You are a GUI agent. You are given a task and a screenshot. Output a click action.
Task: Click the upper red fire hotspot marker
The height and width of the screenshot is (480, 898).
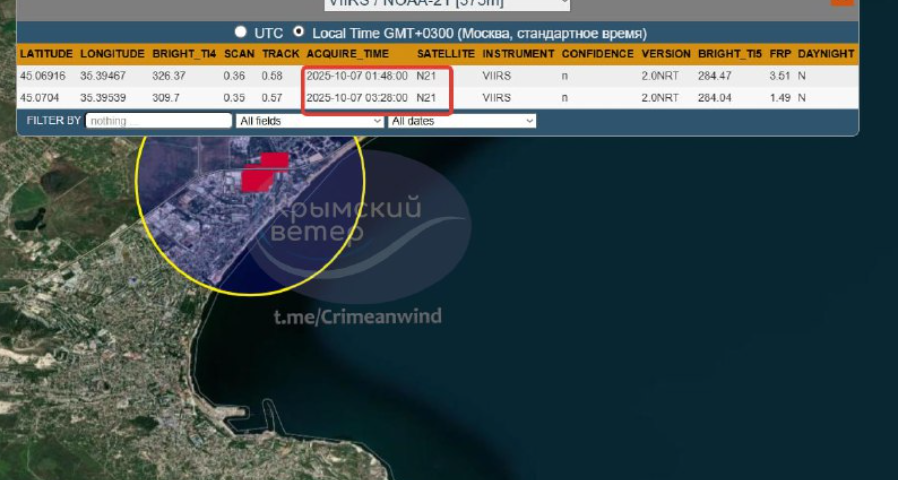pyautogui.click(x=274, y=160)
